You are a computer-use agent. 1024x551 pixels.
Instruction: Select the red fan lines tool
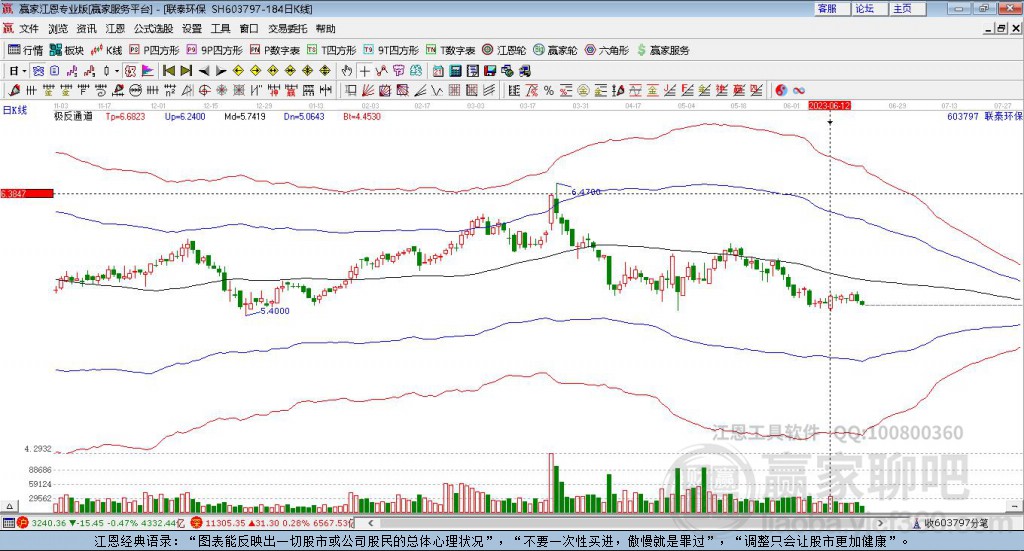tap(368, 90)
